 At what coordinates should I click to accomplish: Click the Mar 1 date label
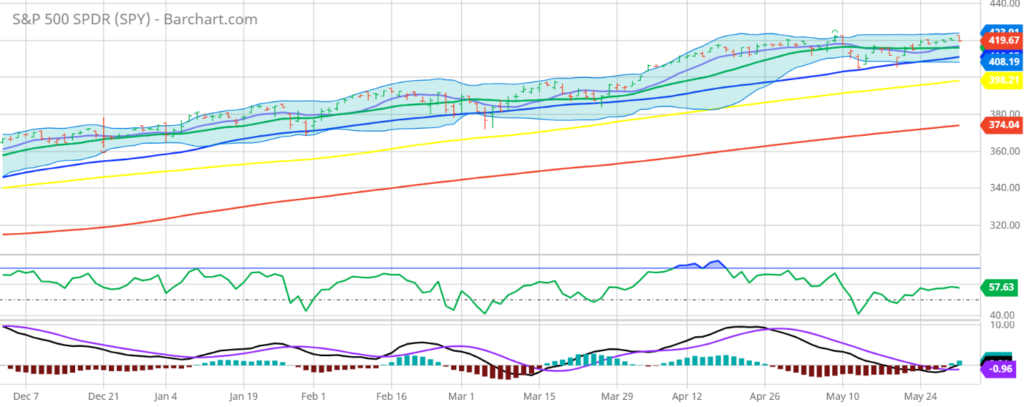click(x=462, y=396)
